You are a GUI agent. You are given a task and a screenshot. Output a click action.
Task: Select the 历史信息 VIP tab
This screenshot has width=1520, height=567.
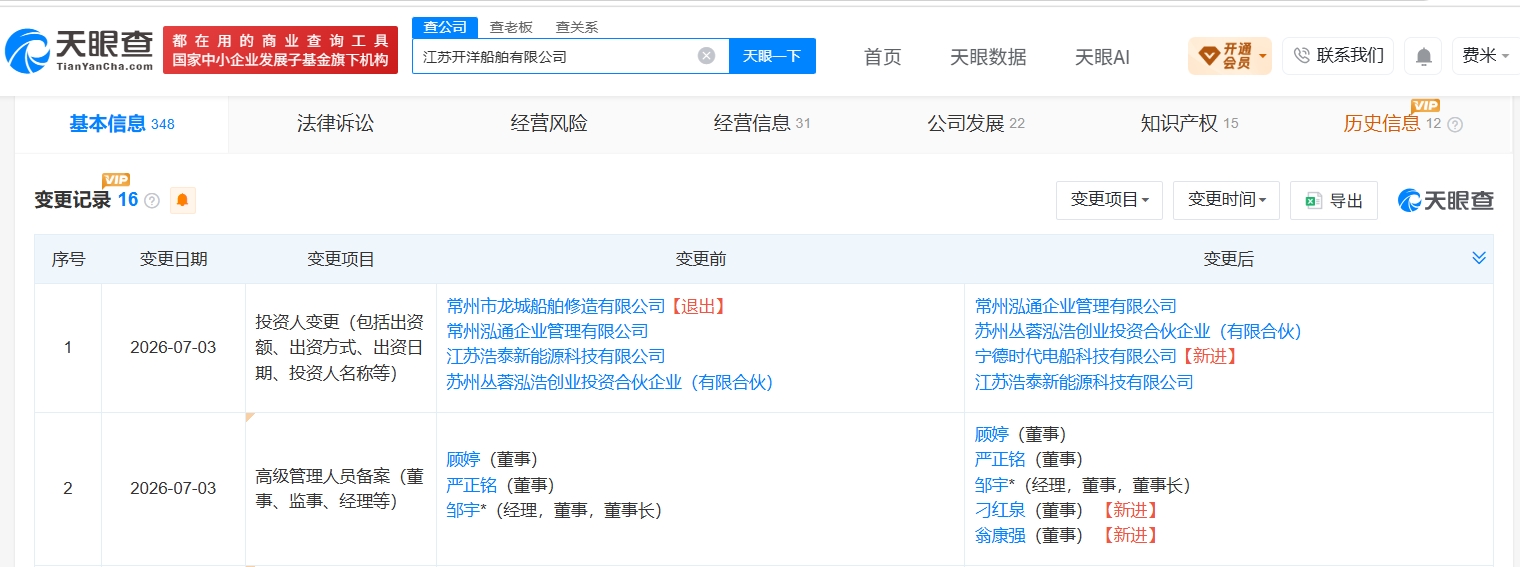coord(1392,123)
